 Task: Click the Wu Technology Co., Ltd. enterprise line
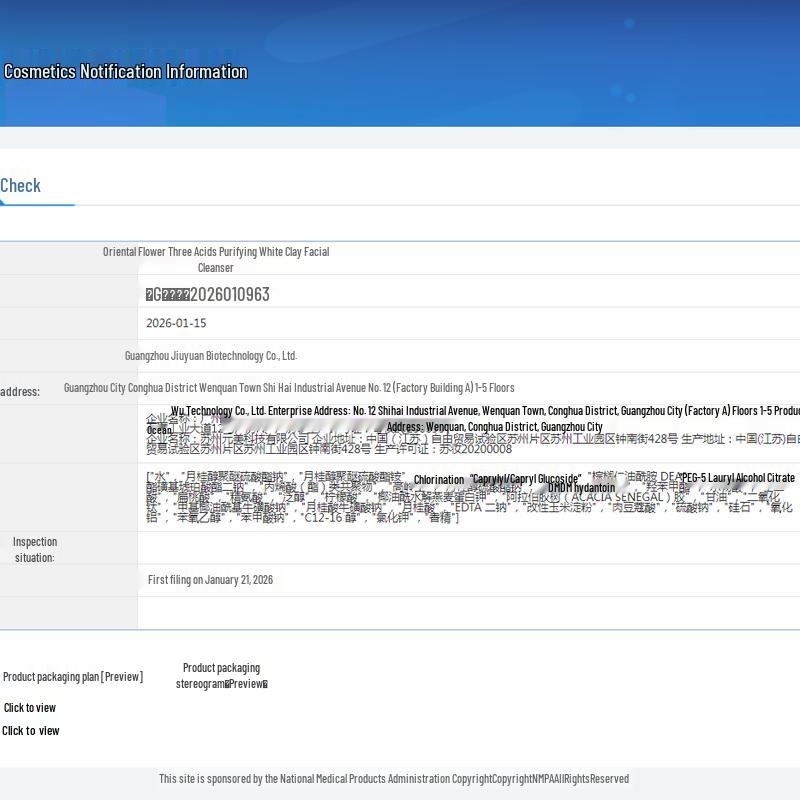pyautogui.click(x=485, y=411)
